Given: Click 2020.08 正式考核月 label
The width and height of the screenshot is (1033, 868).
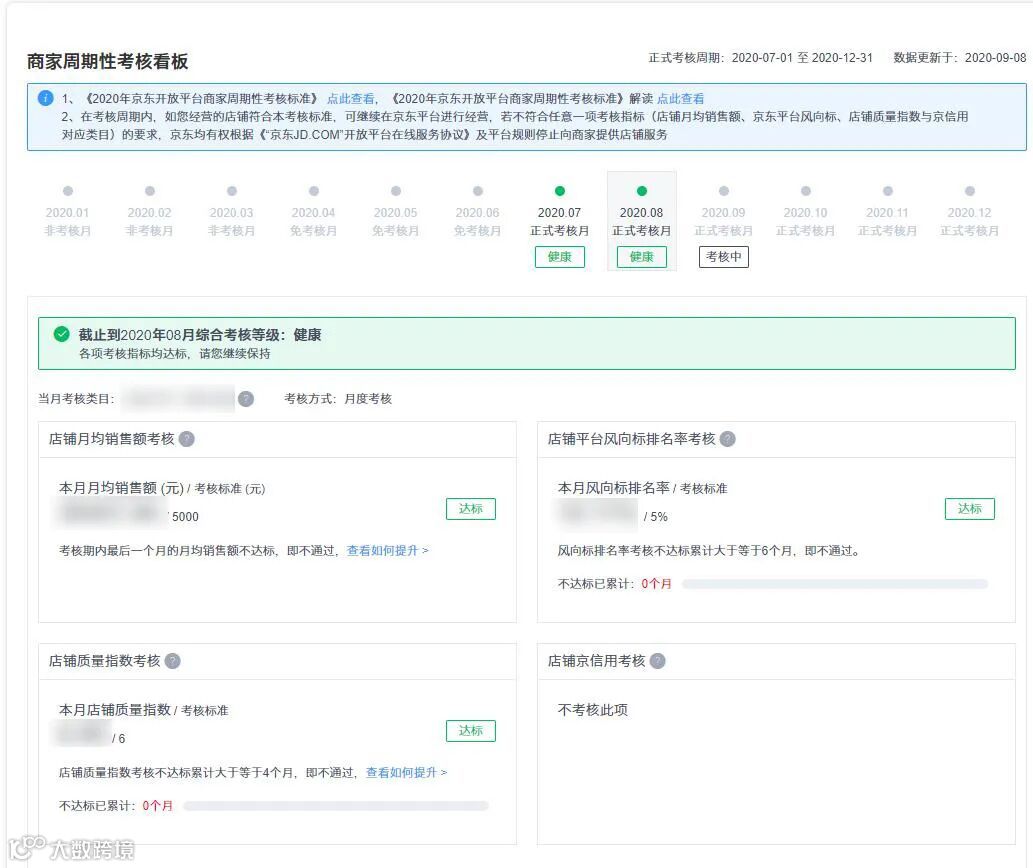Looking at the screenshot, I should pyautogui.click(x=642, y=231).
